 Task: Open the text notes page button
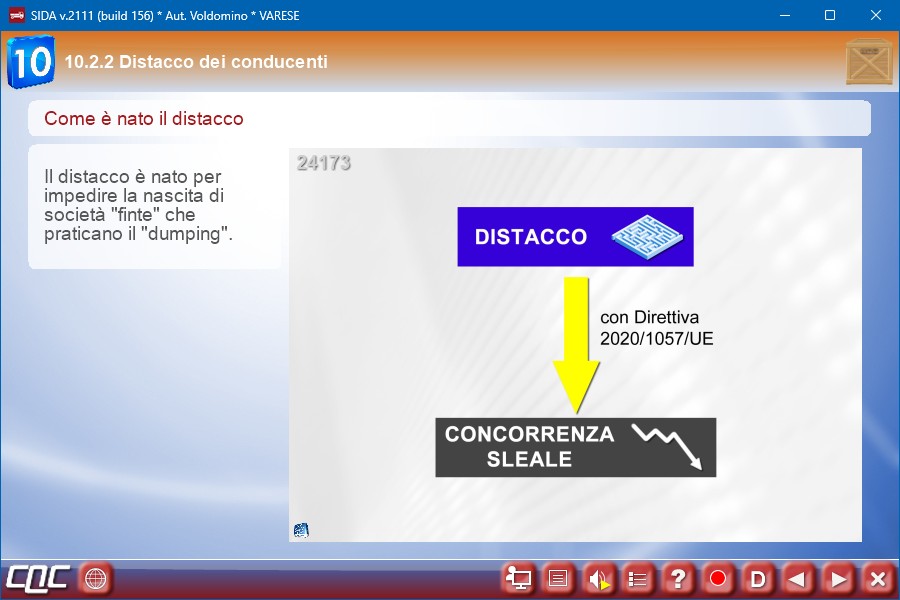point(558,578)
